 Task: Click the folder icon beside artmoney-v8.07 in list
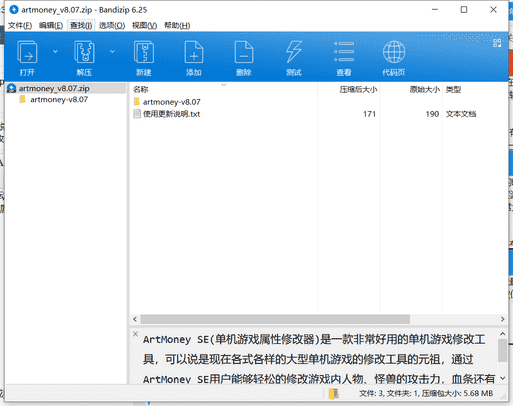coord(137,102)
